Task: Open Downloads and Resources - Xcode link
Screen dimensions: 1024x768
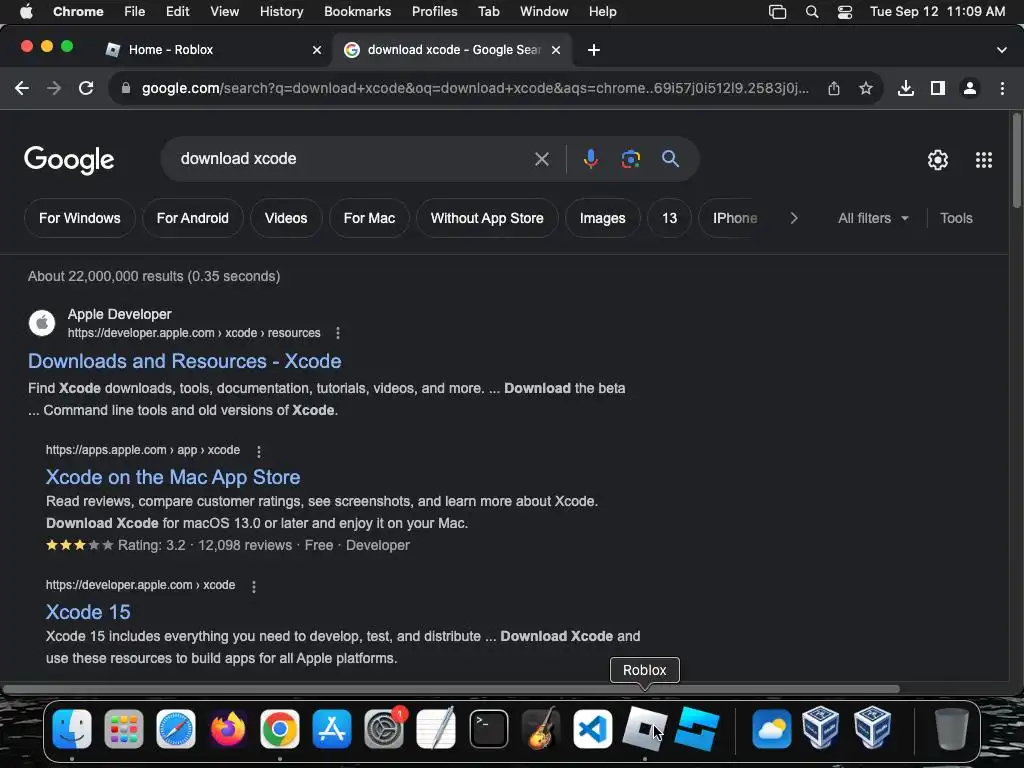Action: point(184,361)
